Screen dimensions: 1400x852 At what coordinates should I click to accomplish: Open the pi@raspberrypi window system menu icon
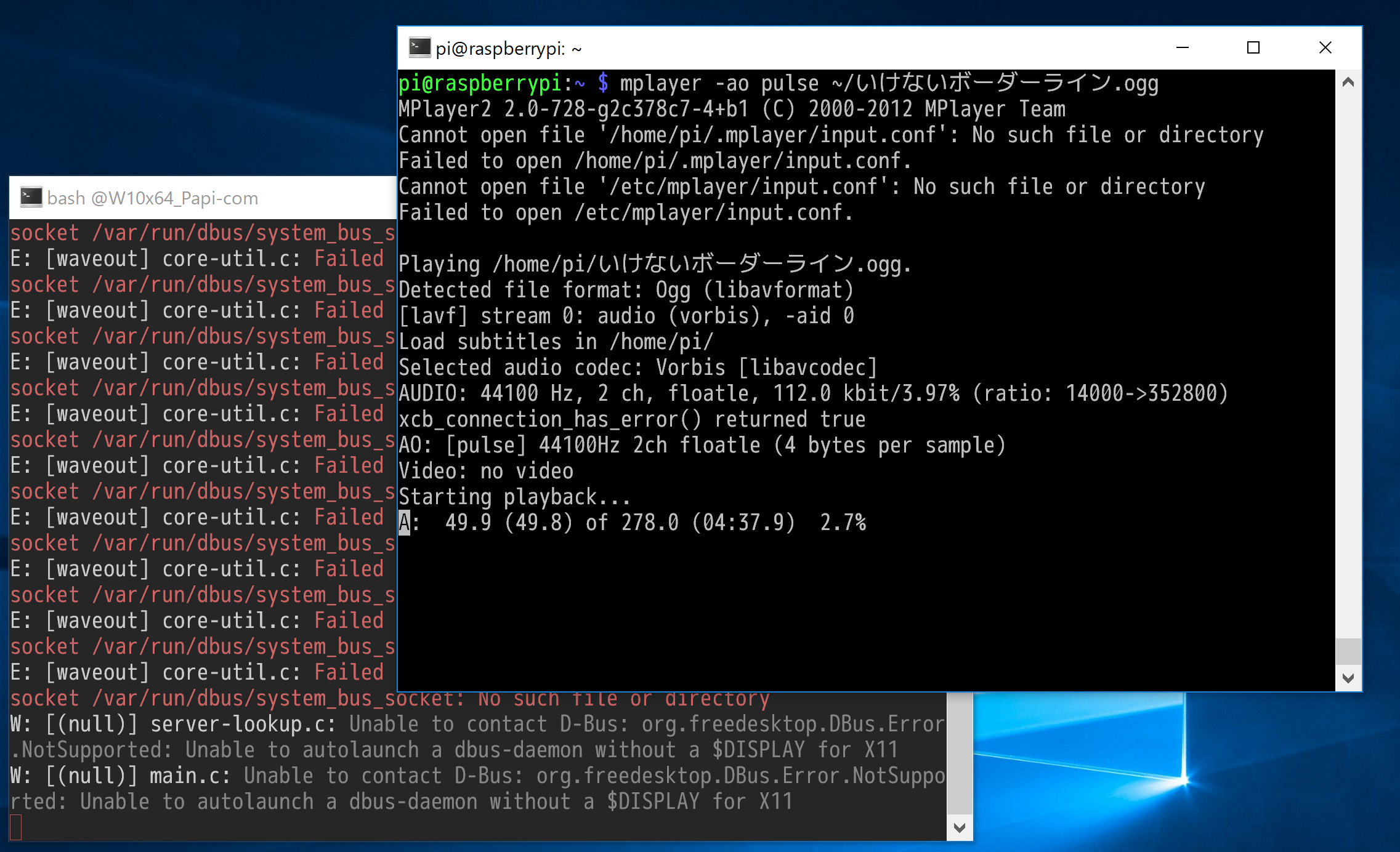point(419,48)
